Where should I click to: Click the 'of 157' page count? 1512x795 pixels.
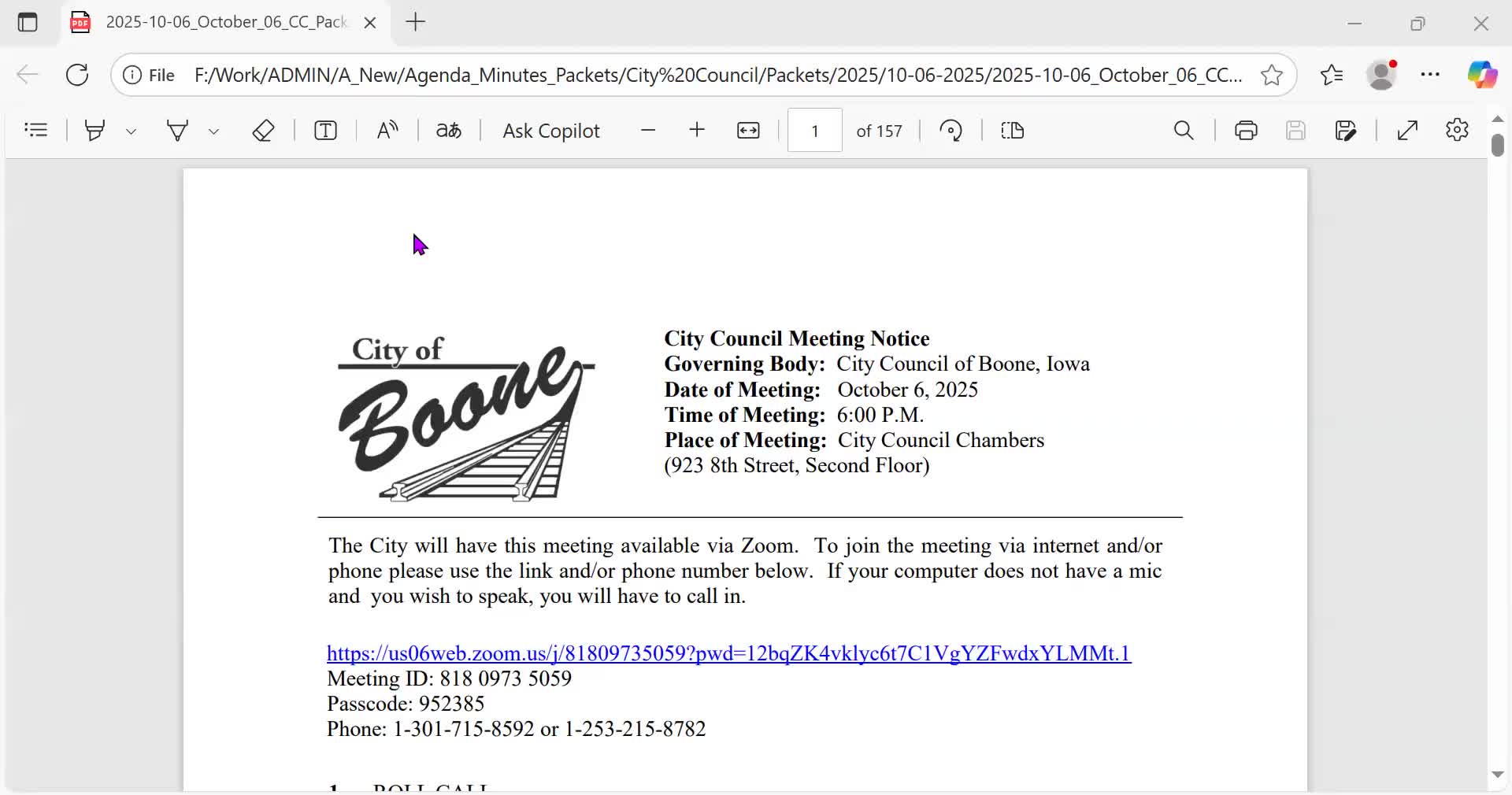pyautogui.click(x=879, y=131)
